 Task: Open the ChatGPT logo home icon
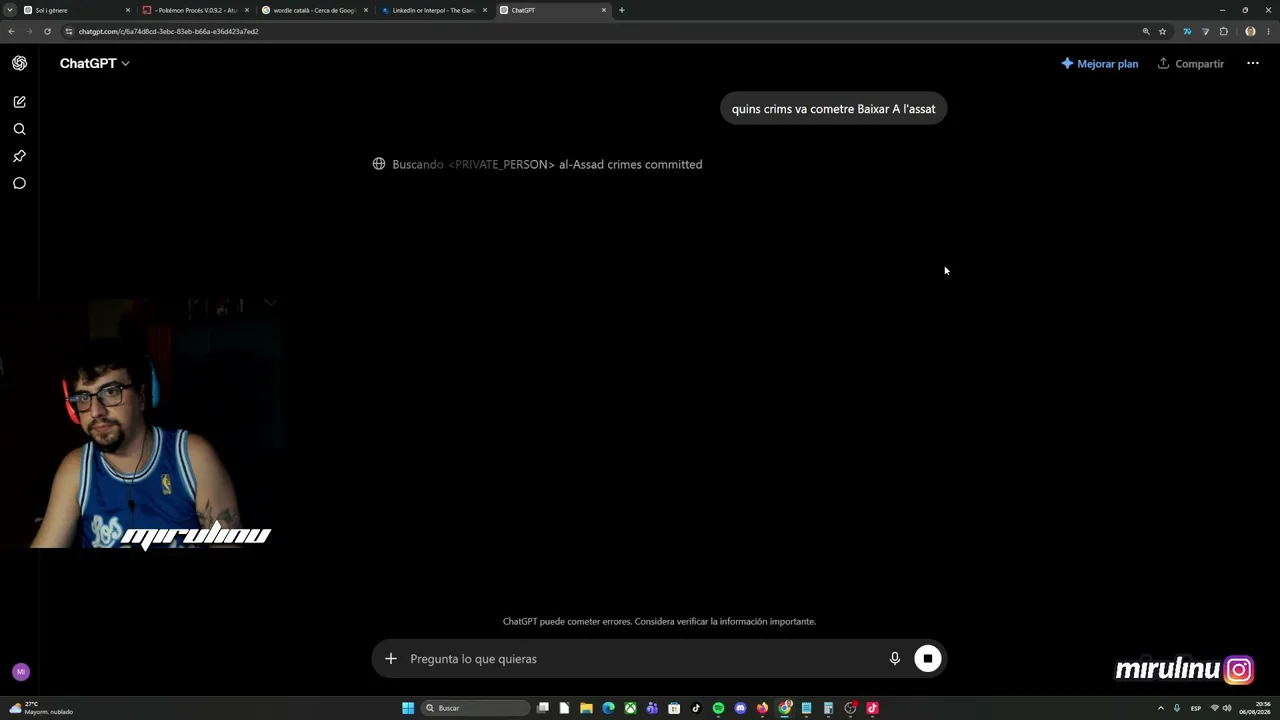(19, 63)
